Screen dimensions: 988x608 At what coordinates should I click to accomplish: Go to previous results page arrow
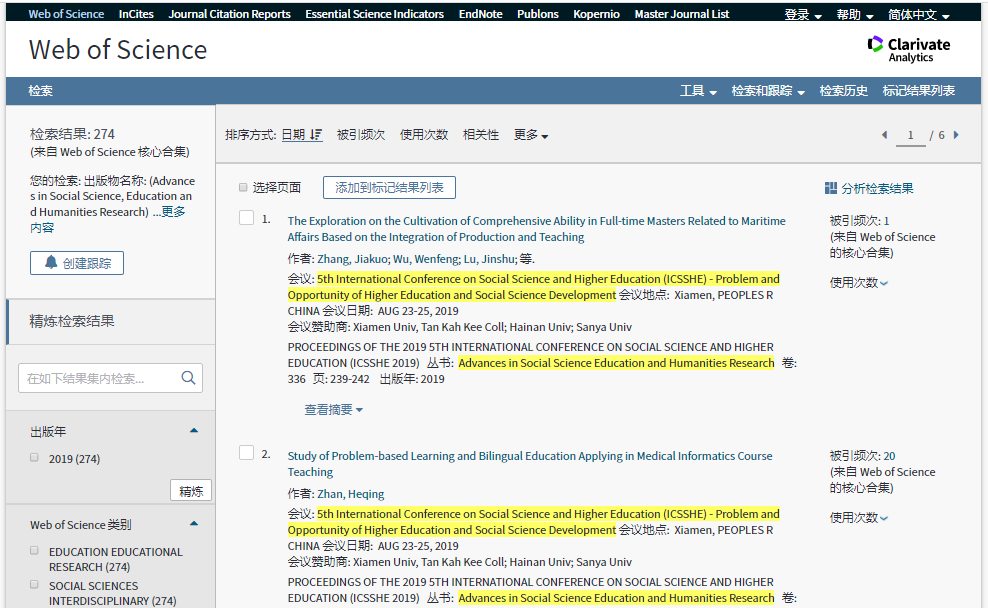click(x=885, y=135)
